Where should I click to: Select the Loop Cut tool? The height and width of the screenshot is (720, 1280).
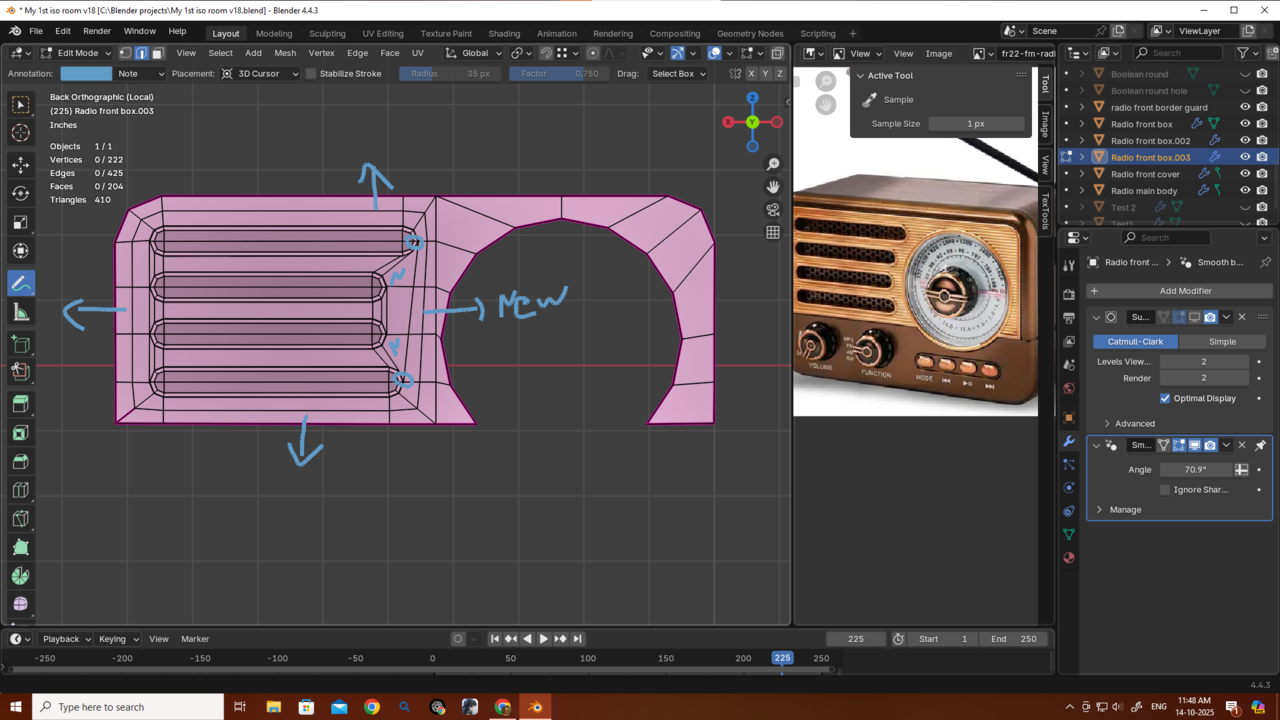[20, 490]
